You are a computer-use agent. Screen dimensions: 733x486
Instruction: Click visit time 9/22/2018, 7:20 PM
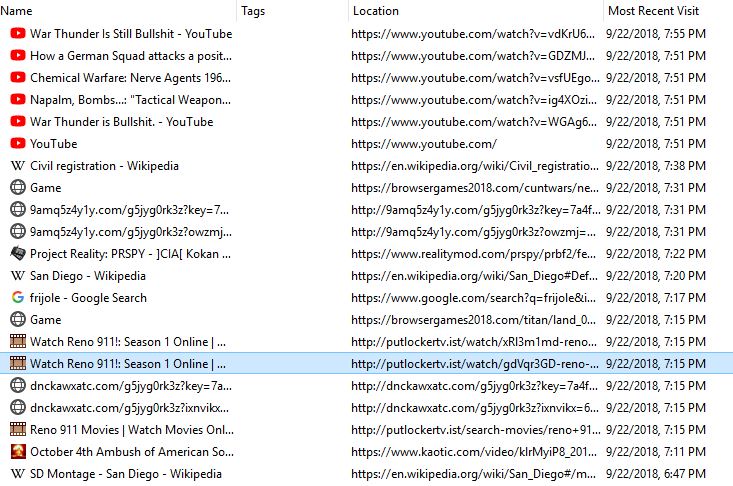click(x=656, y=276)
